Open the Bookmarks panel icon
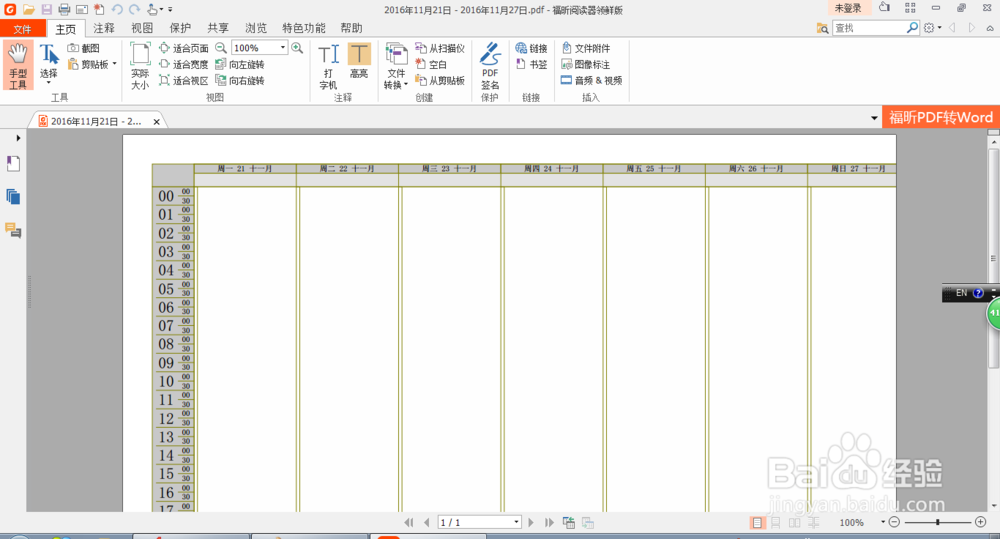Image resolution: width=1000 pixels, height=539 pixels. coord(13,164)
